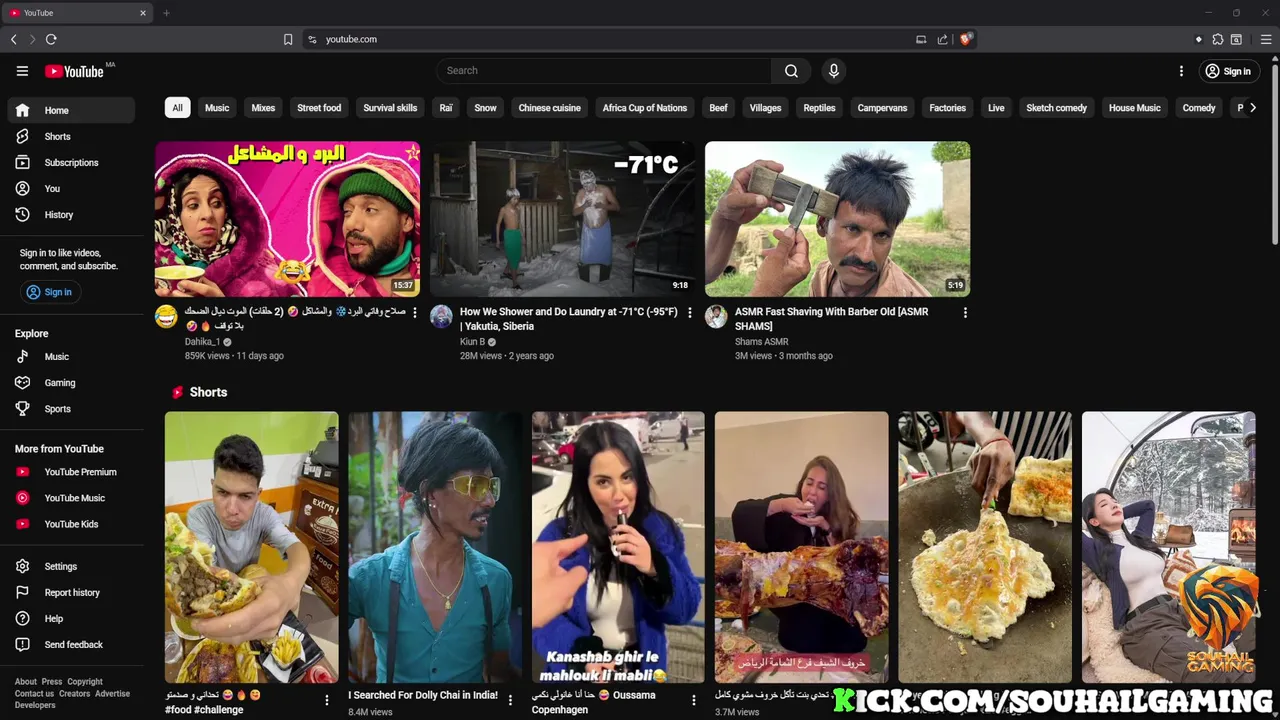1280x720 pixels.
Task: Click Sign in button in header
Action: click(x=1227, y=71)
